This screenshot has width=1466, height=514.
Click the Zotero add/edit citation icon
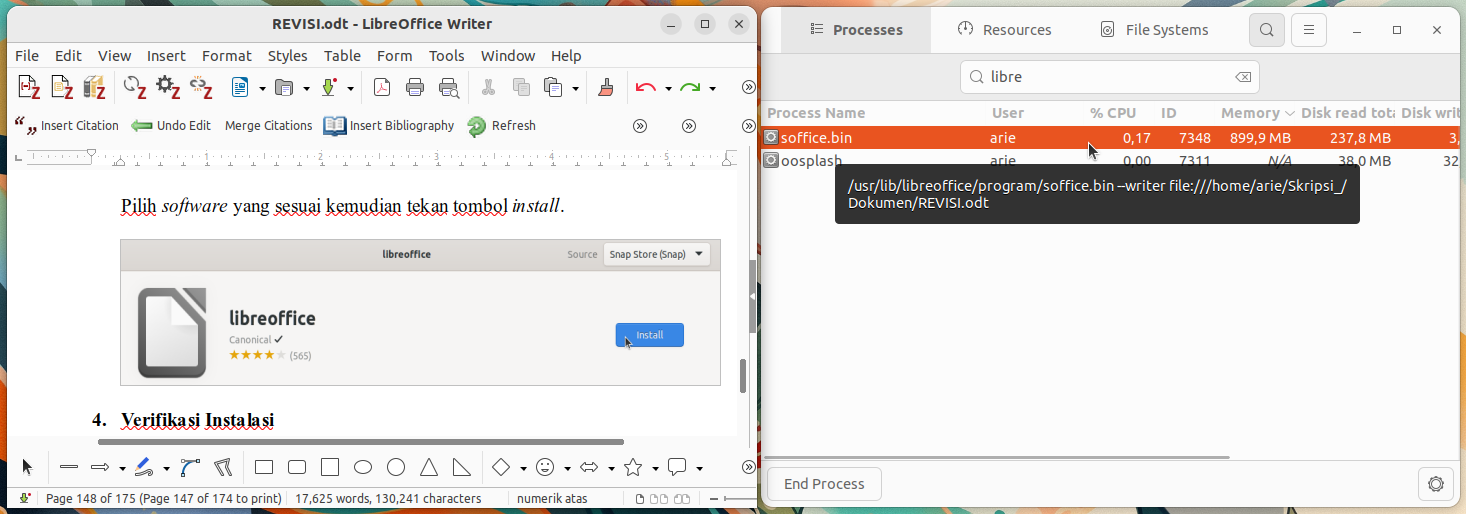(29, 88)
